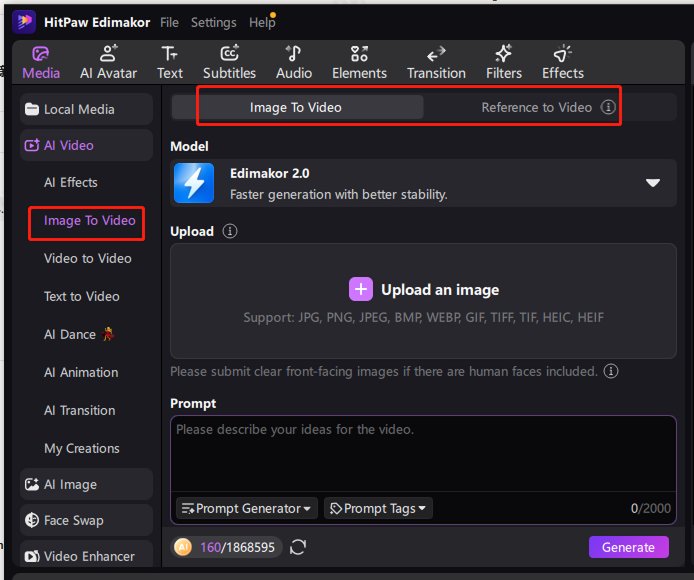Switch to Reference to Video mode
Screen dimensions: 694x580
(x=536, y=107)
